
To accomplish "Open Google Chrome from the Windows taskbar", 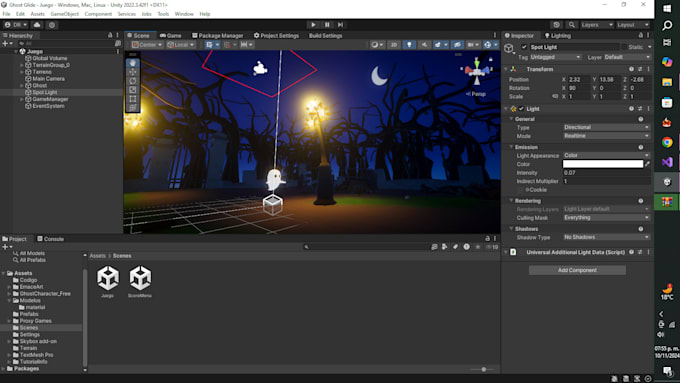I will [x=667, y=142].
